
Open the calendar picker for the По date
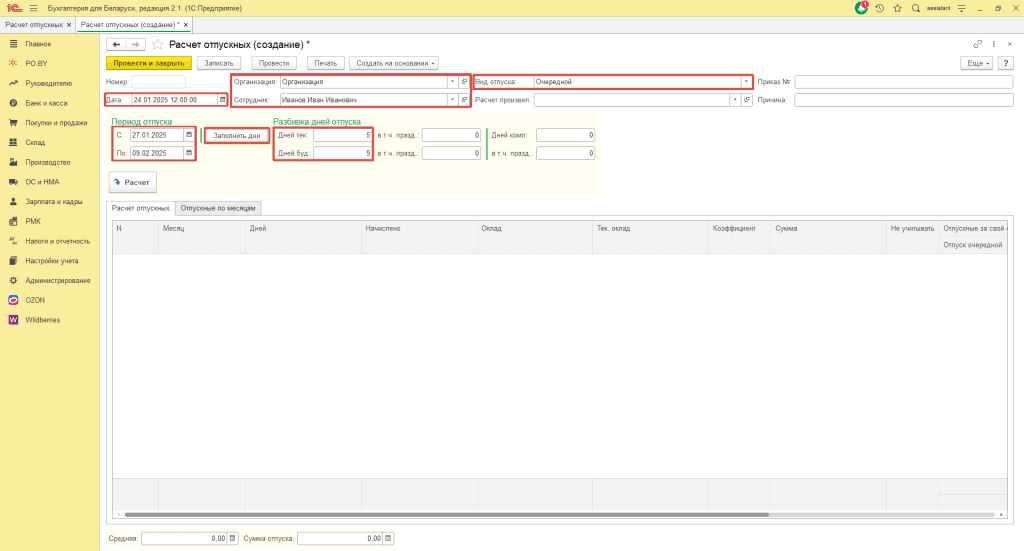pyautogui.click(x=188, y=153)
